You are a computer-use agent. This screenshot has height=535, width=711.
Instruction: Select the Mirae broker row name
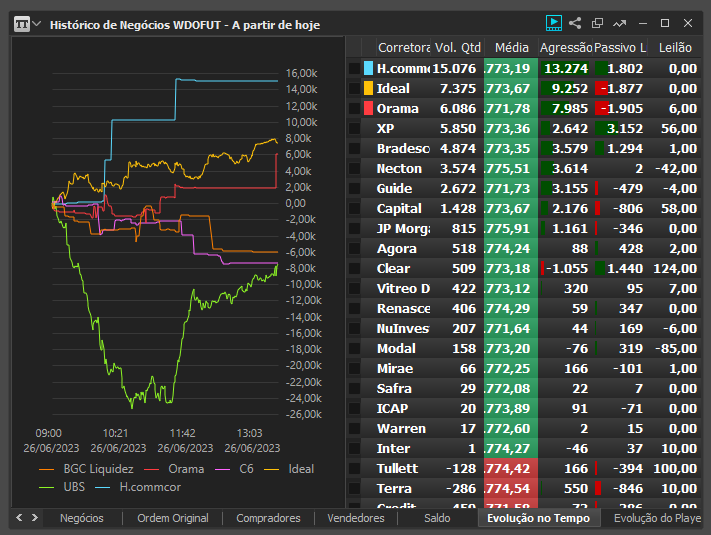[395, 368]
